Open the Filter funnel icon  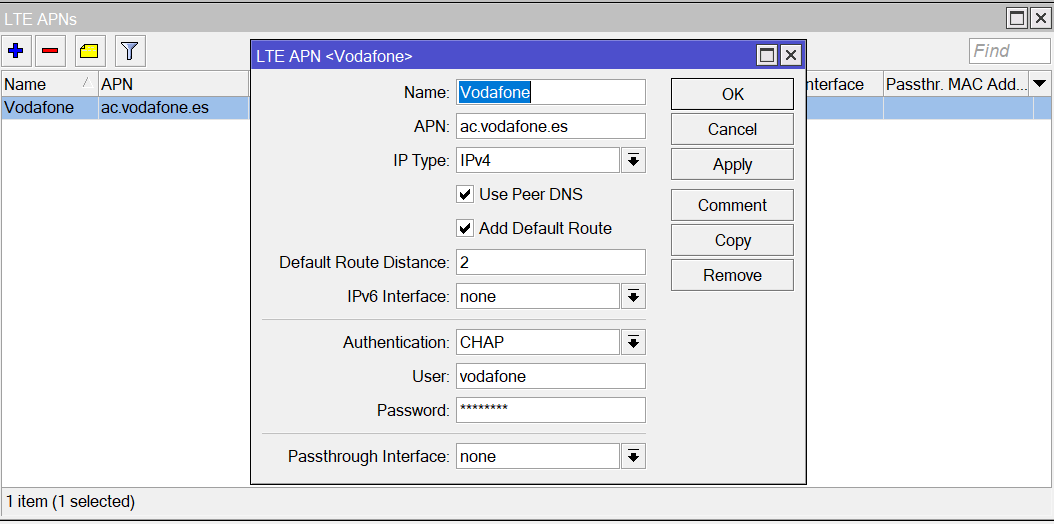coord(129,50)
